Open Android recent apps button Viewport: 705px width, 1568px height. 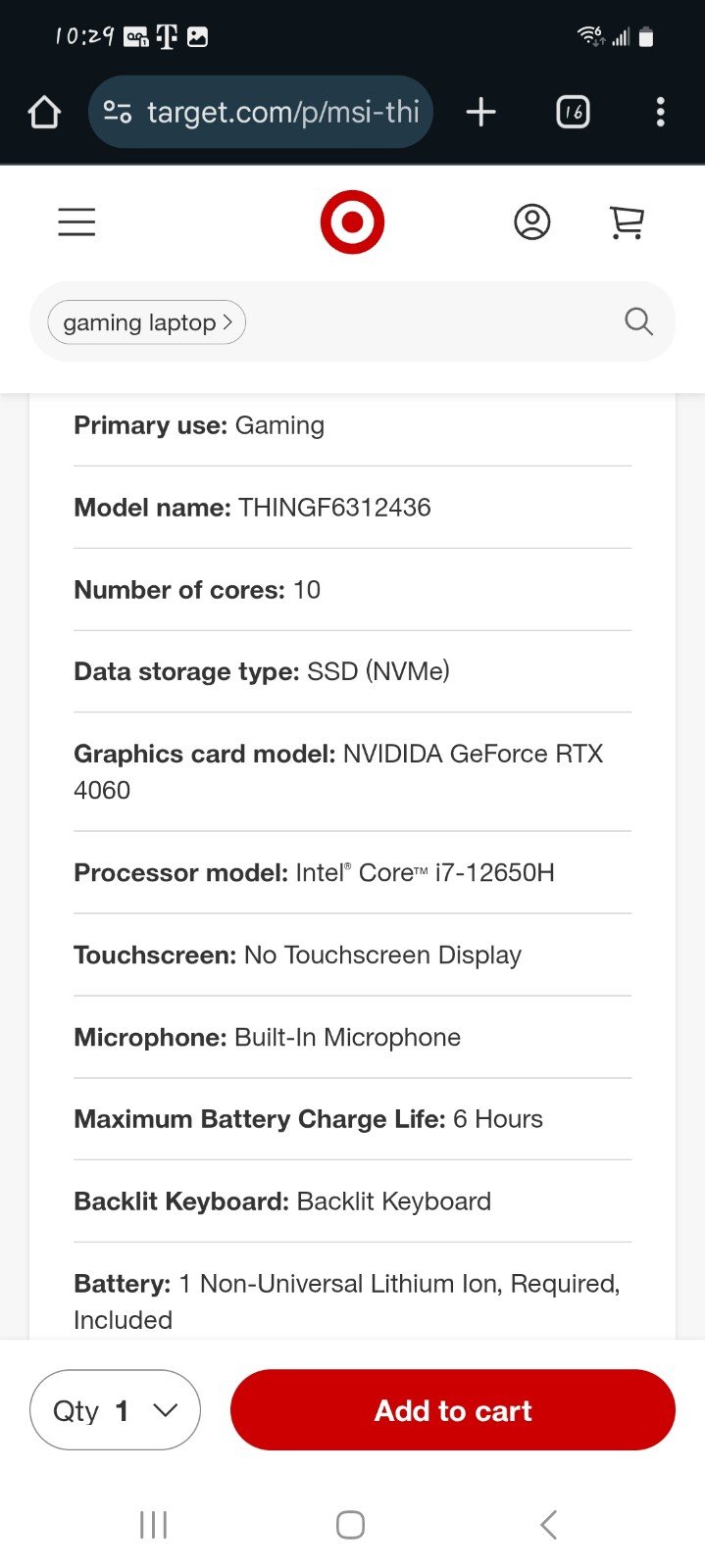(x=154, y=1525)
